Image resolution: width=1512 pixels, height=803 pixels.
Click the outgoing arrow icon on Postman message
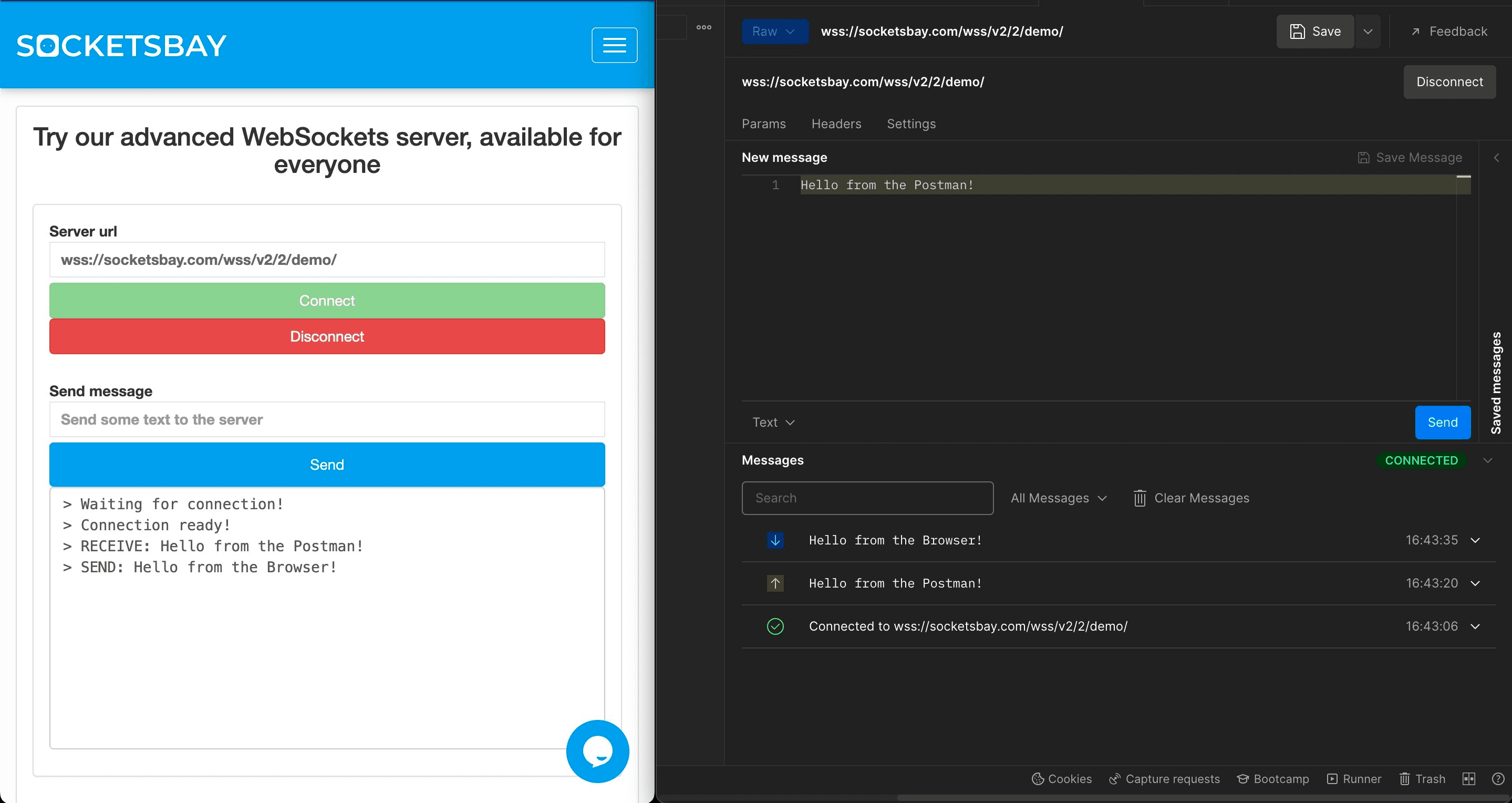[x=775, y=583]
